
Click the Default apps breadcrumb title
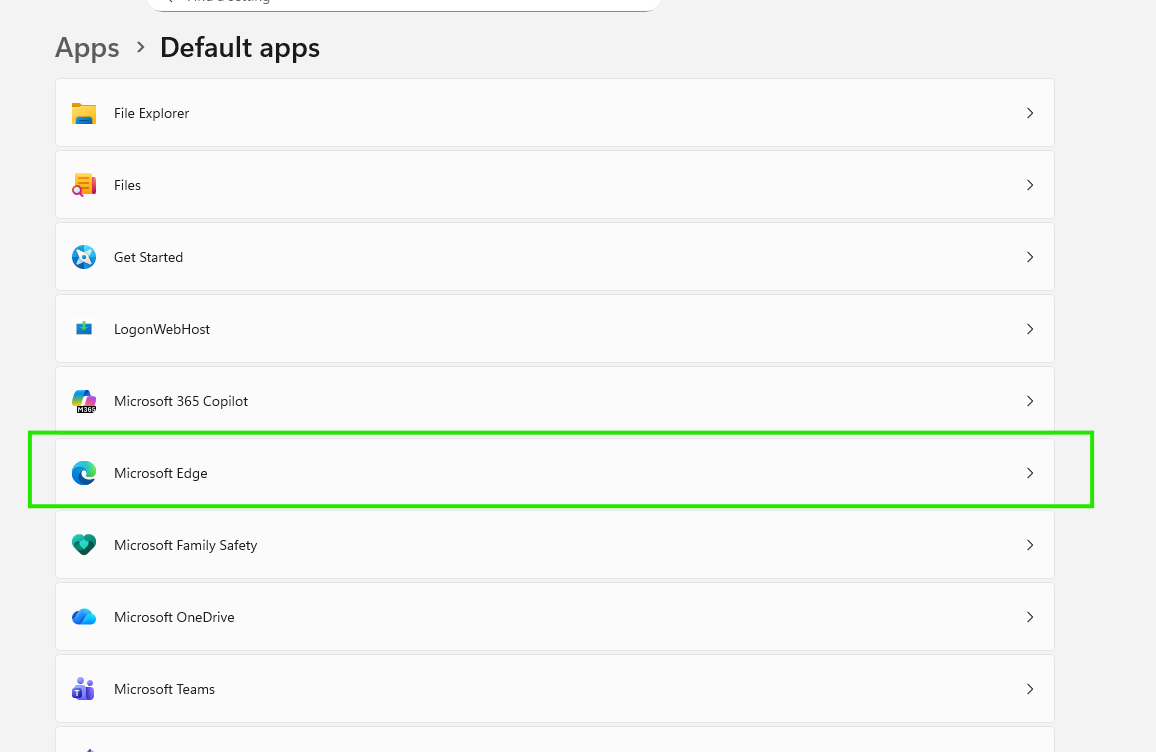240,48
